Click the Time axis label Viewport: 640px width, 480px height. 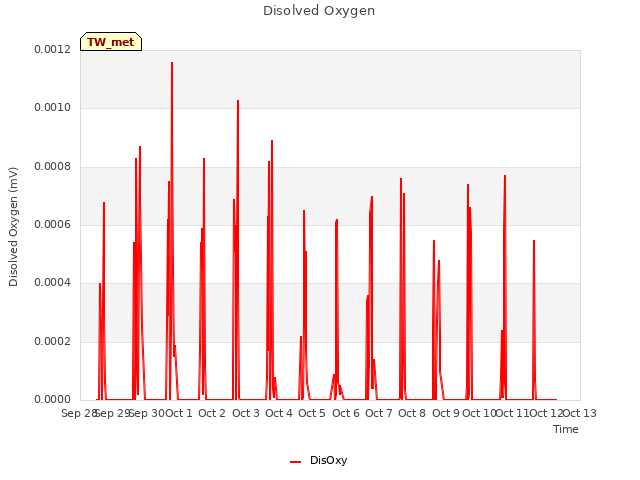566,429
